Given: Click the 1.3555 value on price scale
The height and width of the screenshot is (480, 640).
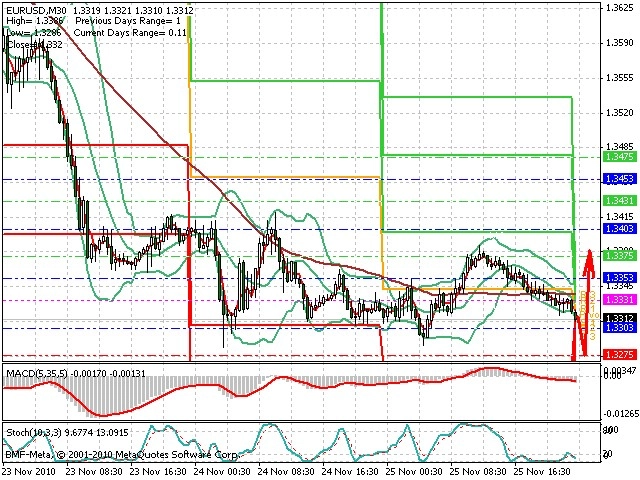Looking at the screenshot, I should [x=620, y=78].
